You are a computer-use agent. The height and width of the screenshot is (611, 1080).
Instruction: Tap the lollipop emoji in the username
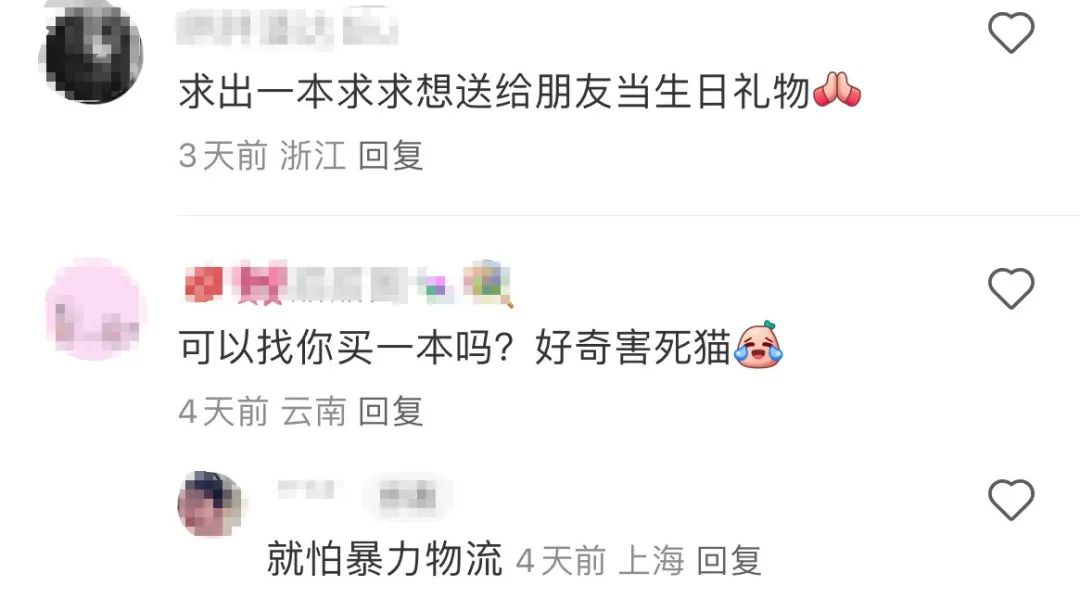489,283
